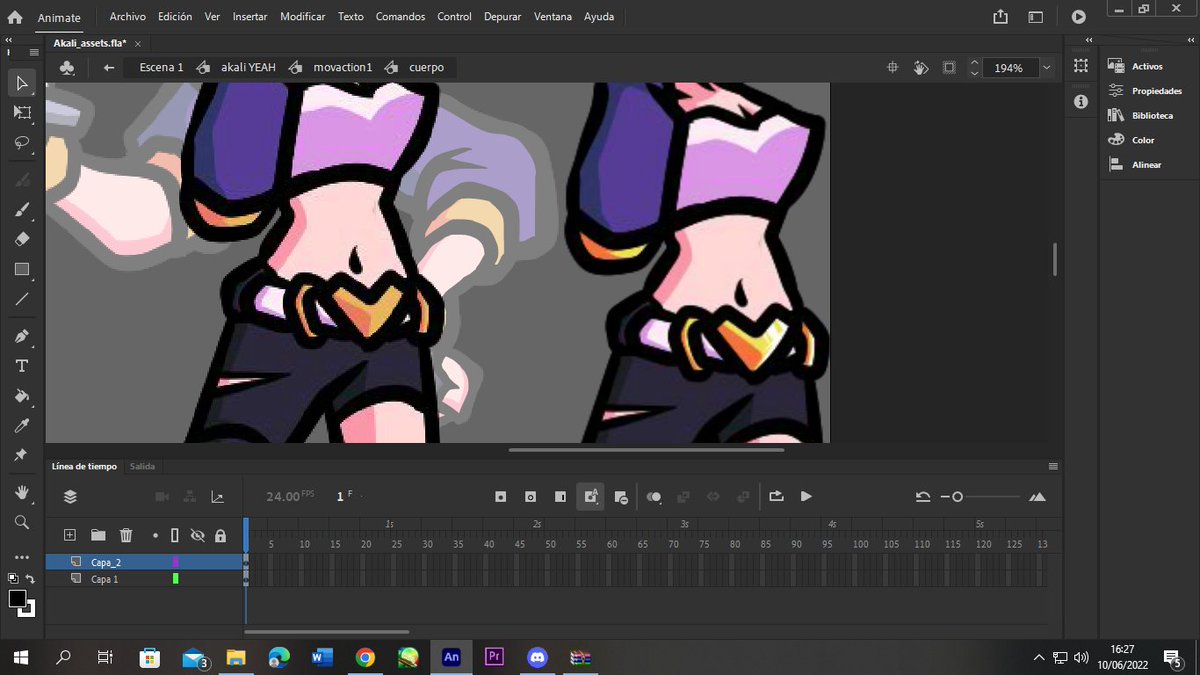Select the Hand tool
The height and width of the screenshot is (675, 1200).
point(22,492)
